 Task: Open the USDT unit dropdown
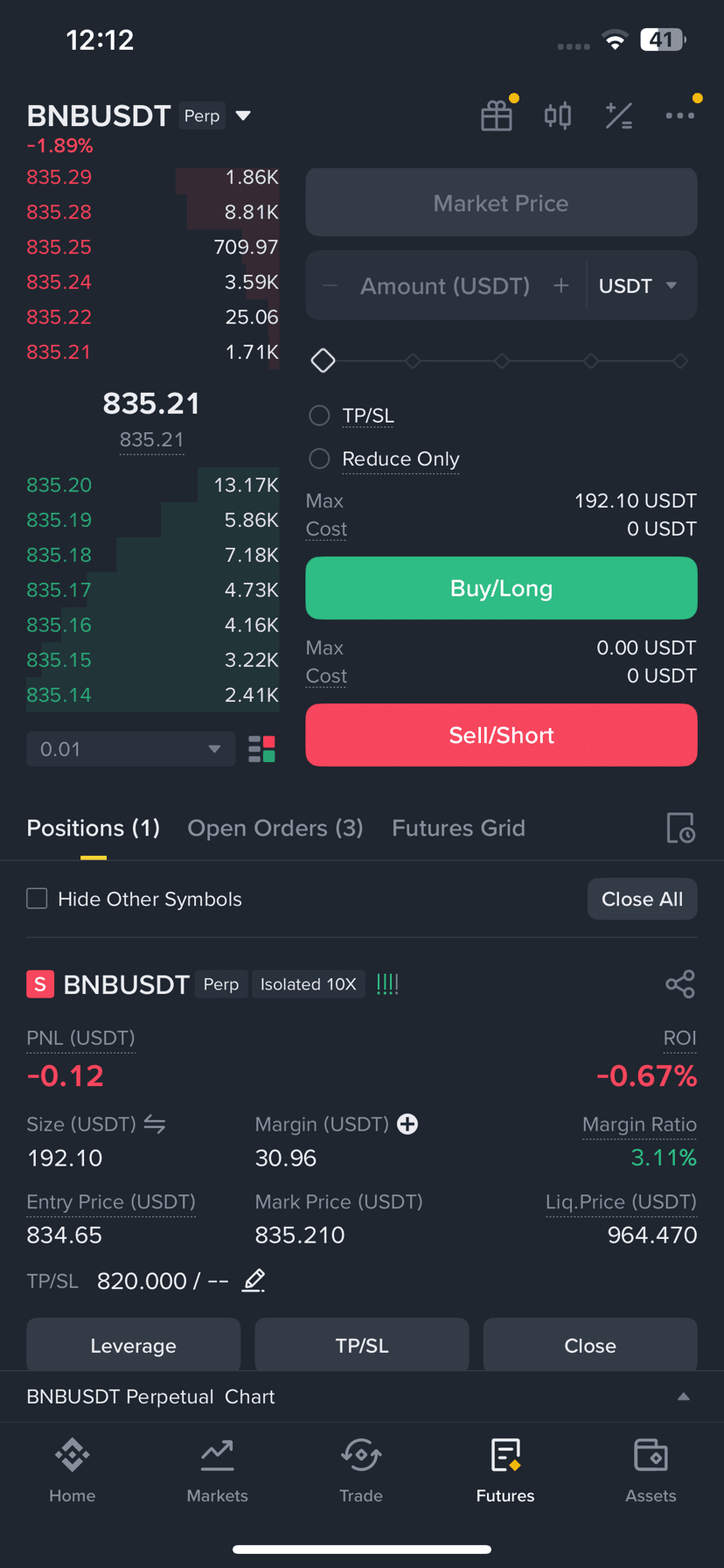[639, 286]
